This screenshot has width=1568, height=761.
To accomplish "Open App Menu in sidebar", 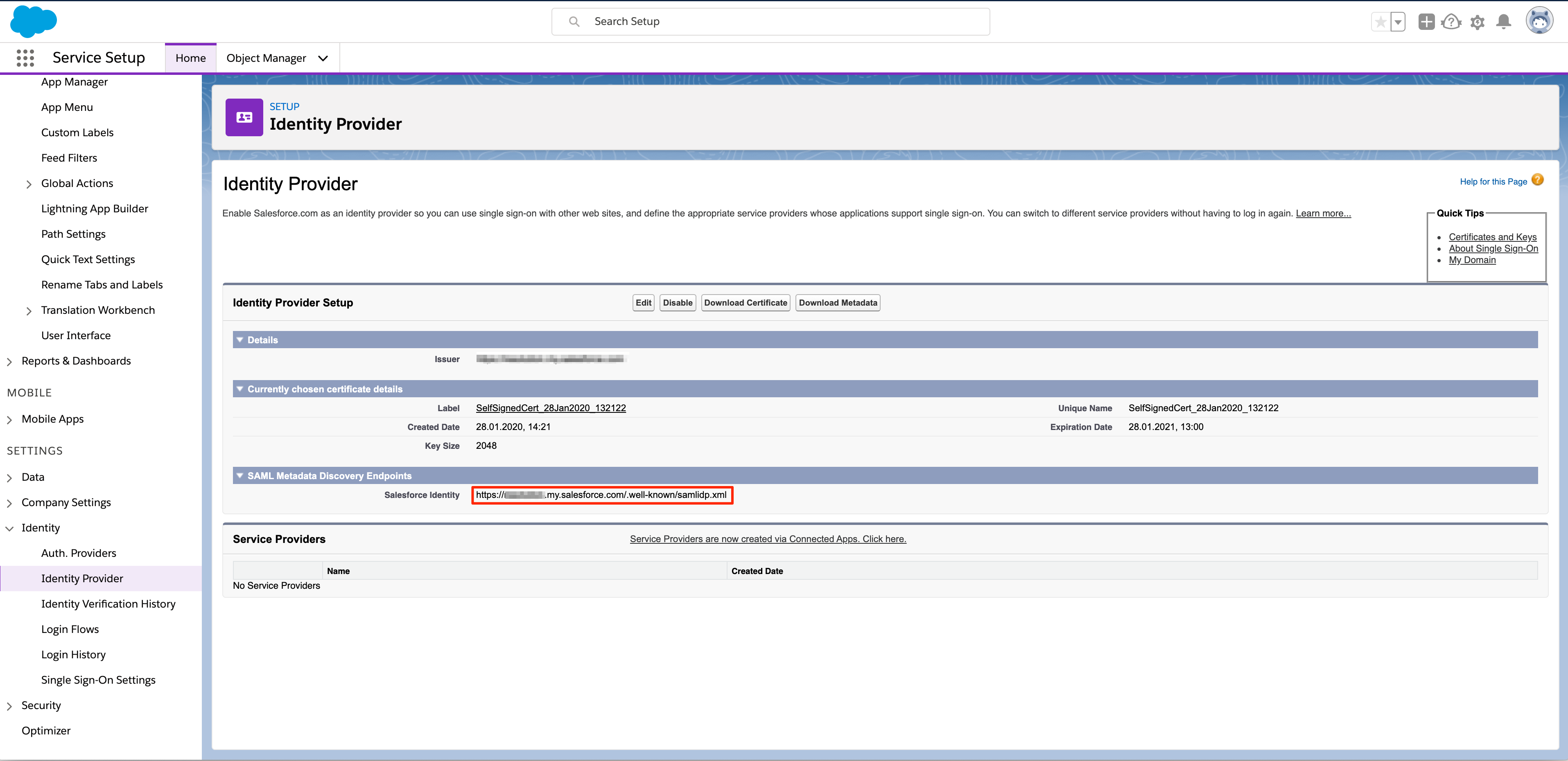I will click(x=67, y=107).
